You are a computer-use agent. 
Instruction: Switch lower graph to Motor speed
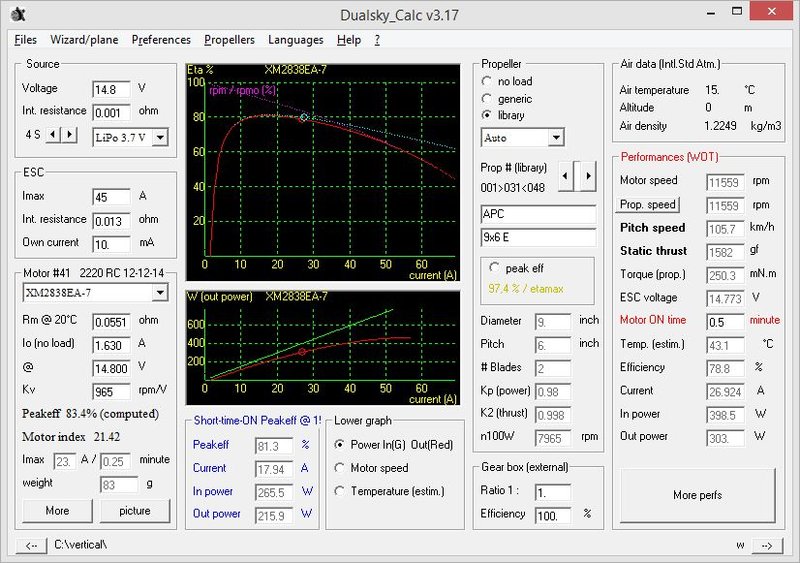[341, 468]
